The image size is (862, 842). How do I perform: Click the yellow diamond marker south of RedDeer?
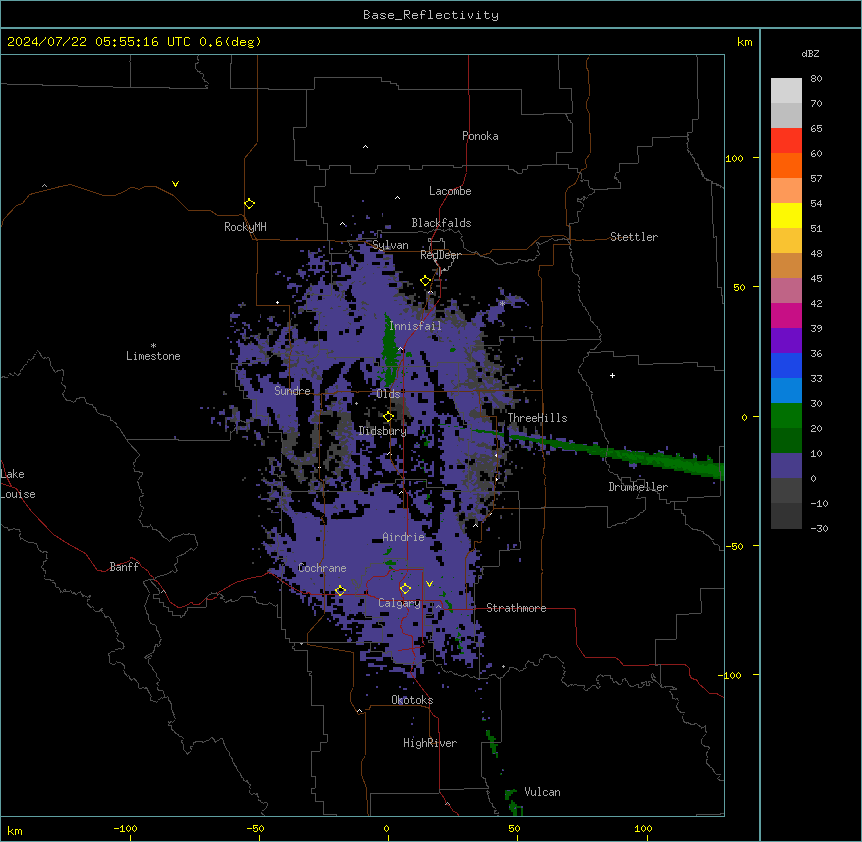click(426, 281)
